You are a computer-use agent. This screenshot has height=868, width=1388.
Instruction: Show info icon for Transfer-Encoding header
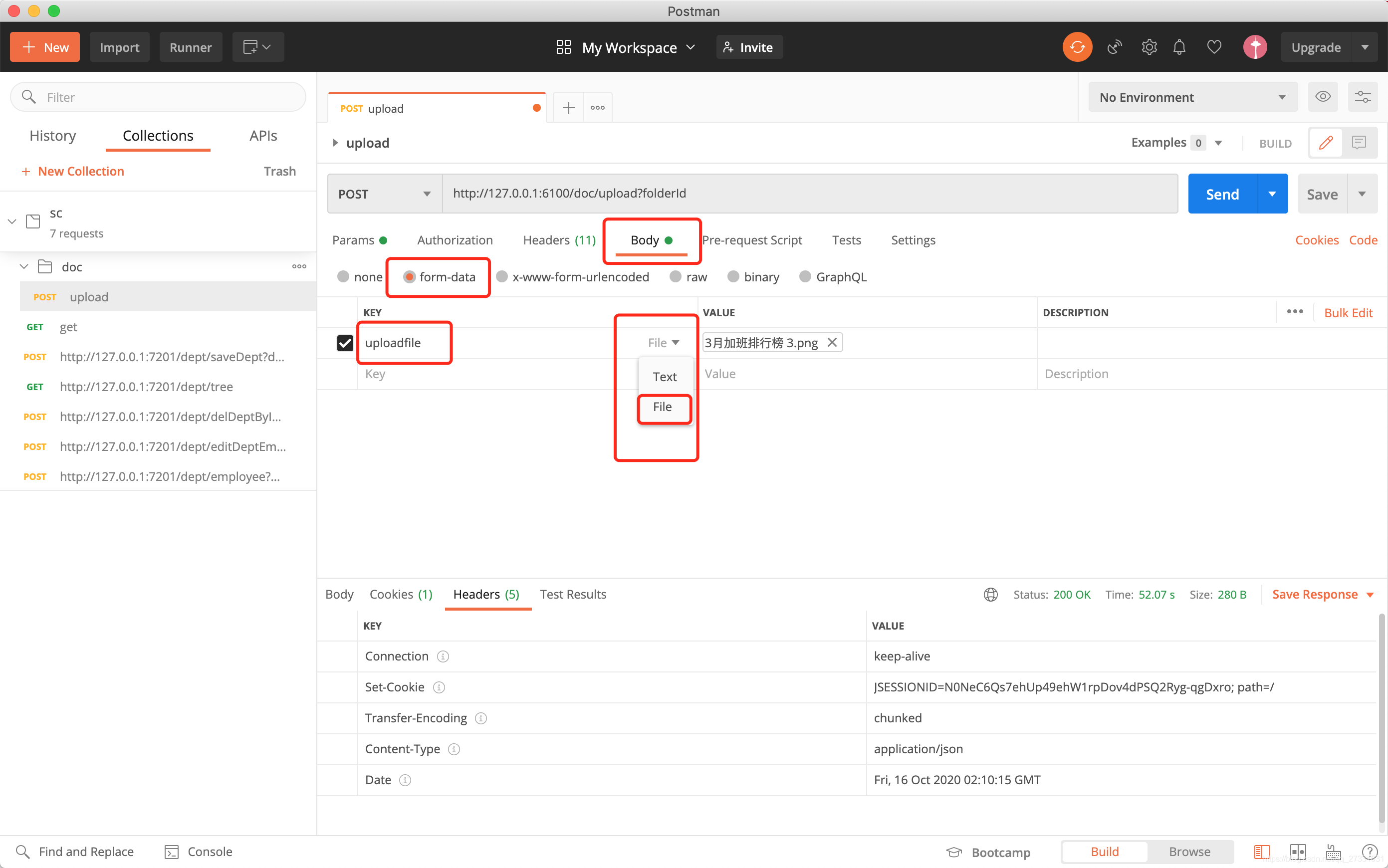[x=481, y=718]
